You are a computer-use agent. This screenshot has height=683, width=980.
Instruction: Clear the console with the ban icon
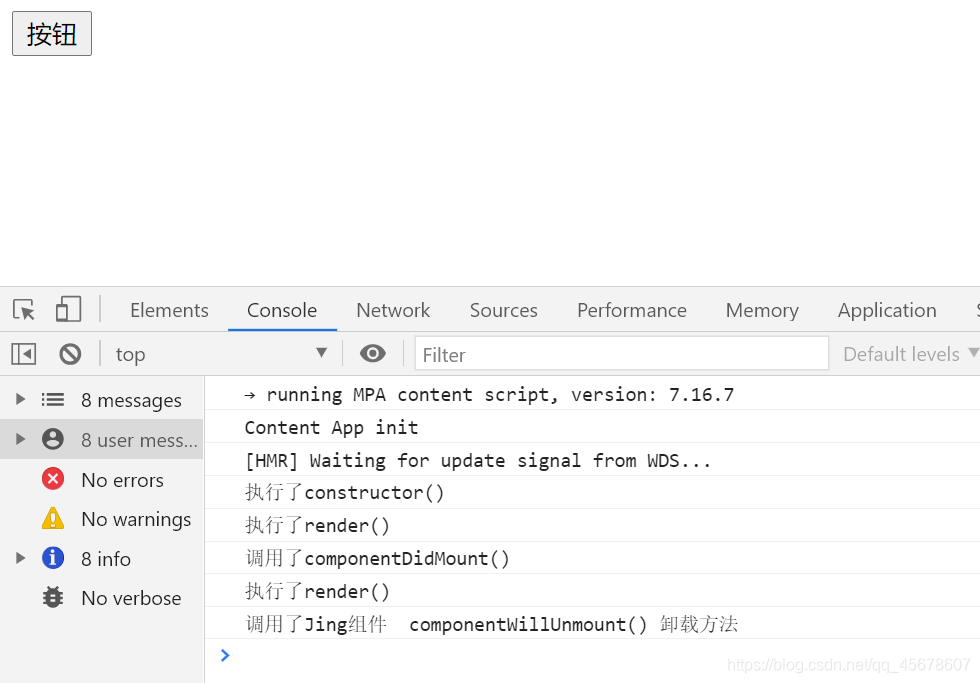click(x=70, y=354)
